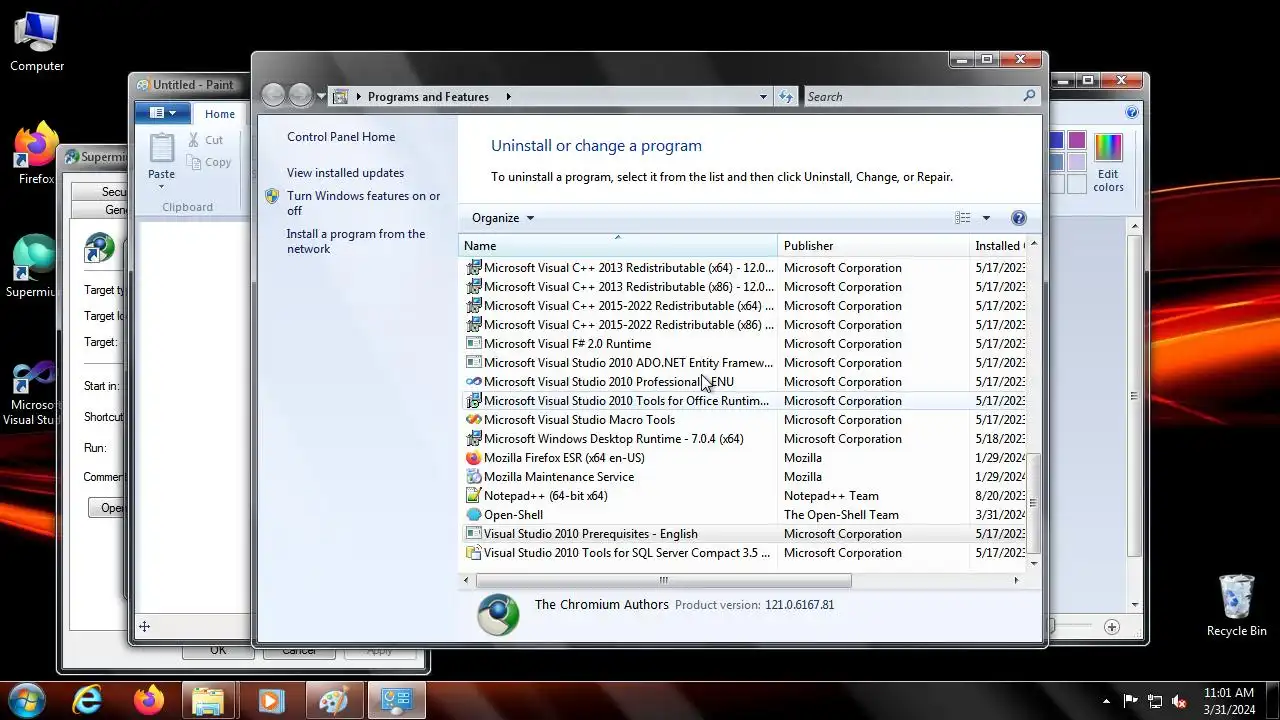Open the Organize dropdown menu

point(503,218)
